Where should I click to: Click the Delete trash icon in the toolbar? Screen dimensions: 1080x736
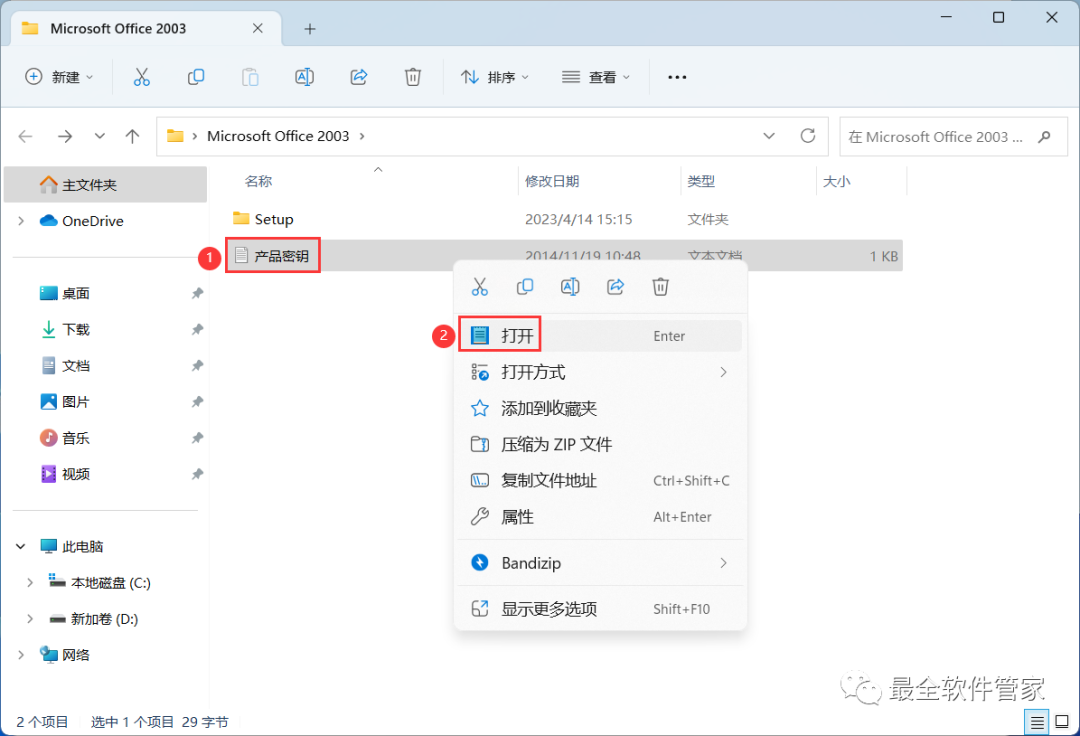(x=413, y=77)
